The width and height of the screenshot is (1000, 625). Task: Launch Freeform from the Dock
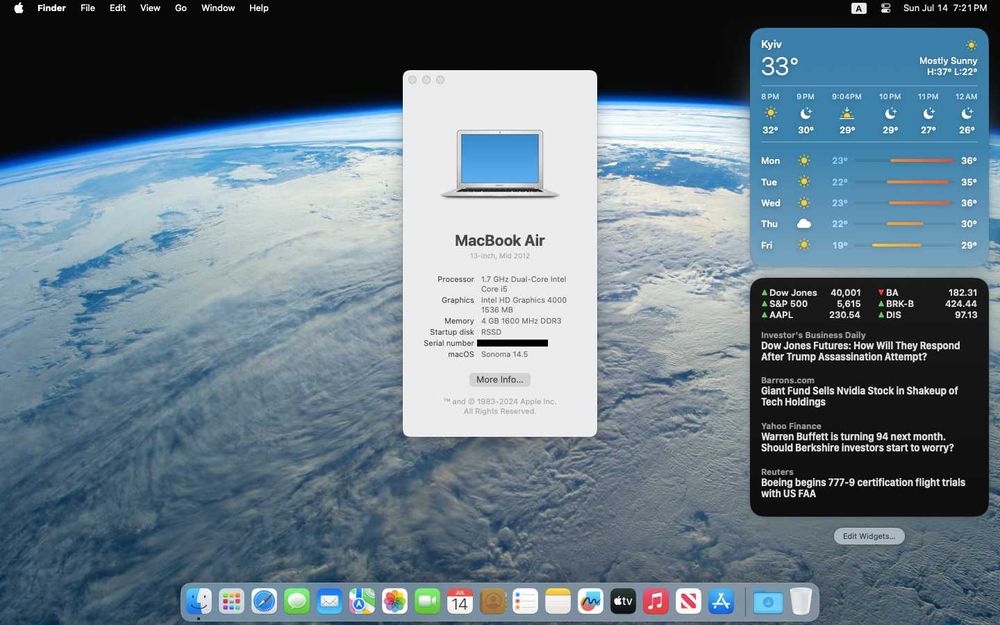(x=591, y=601)
